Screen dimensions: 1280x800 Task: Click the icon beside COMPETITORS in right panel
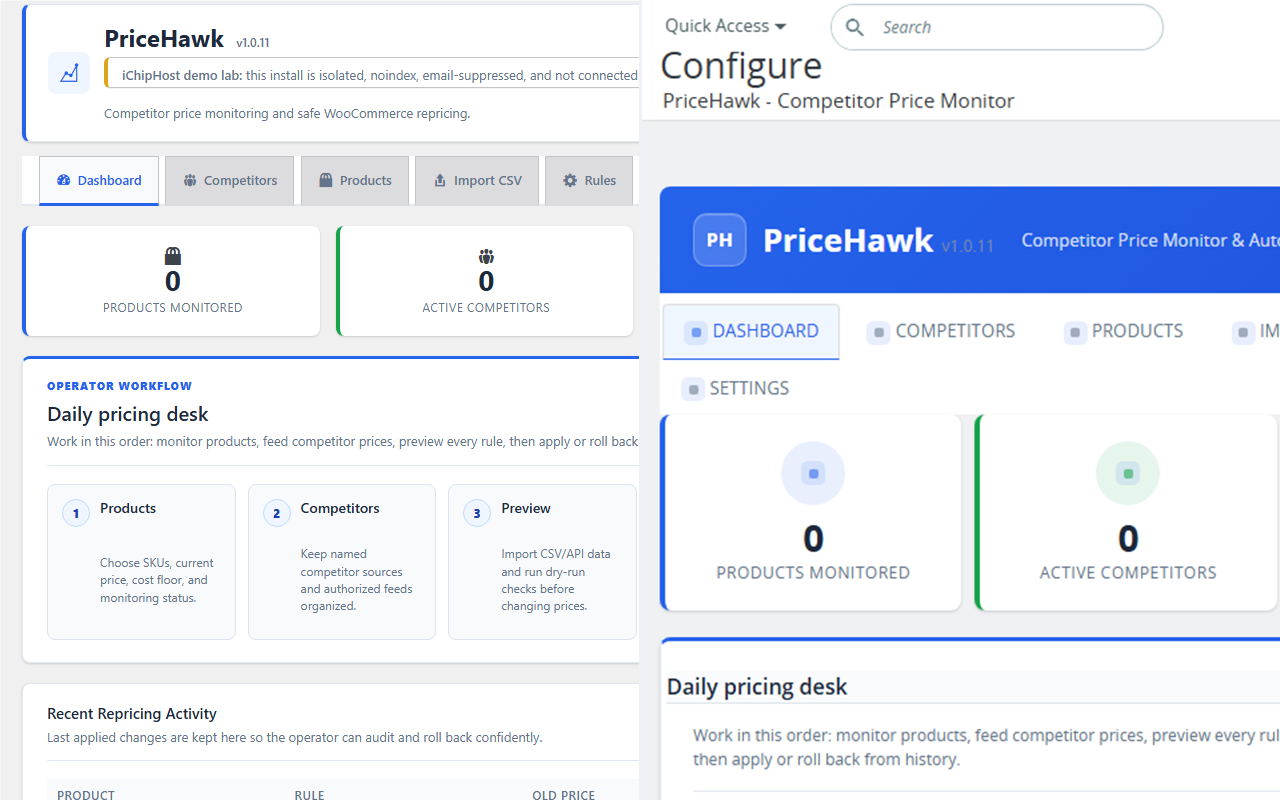click(x=878, y=332)
